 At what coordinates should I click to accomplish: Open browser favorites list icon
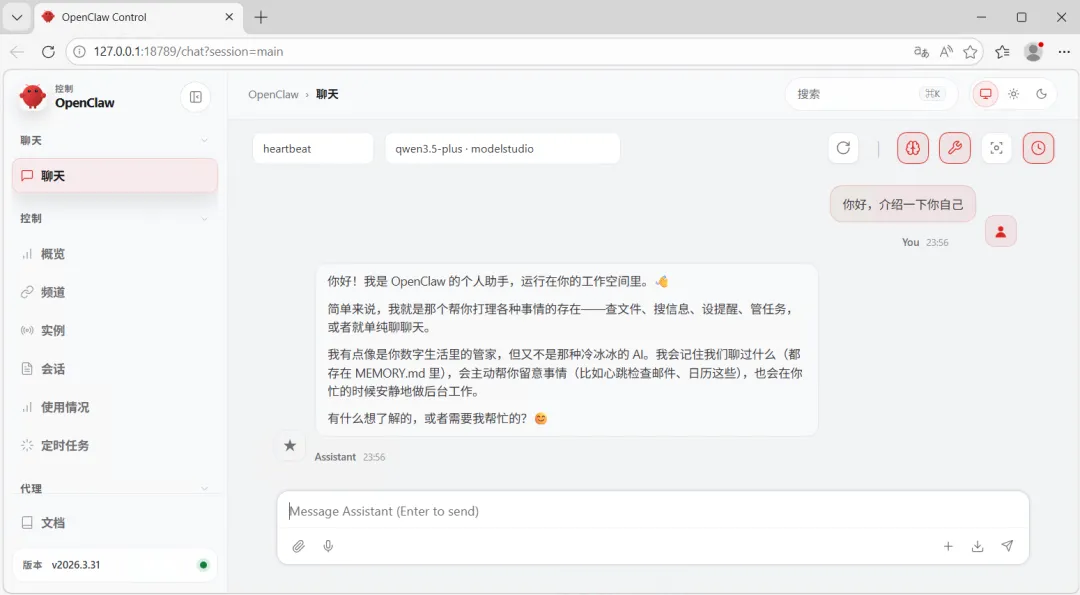click(x=1002, y=52)
